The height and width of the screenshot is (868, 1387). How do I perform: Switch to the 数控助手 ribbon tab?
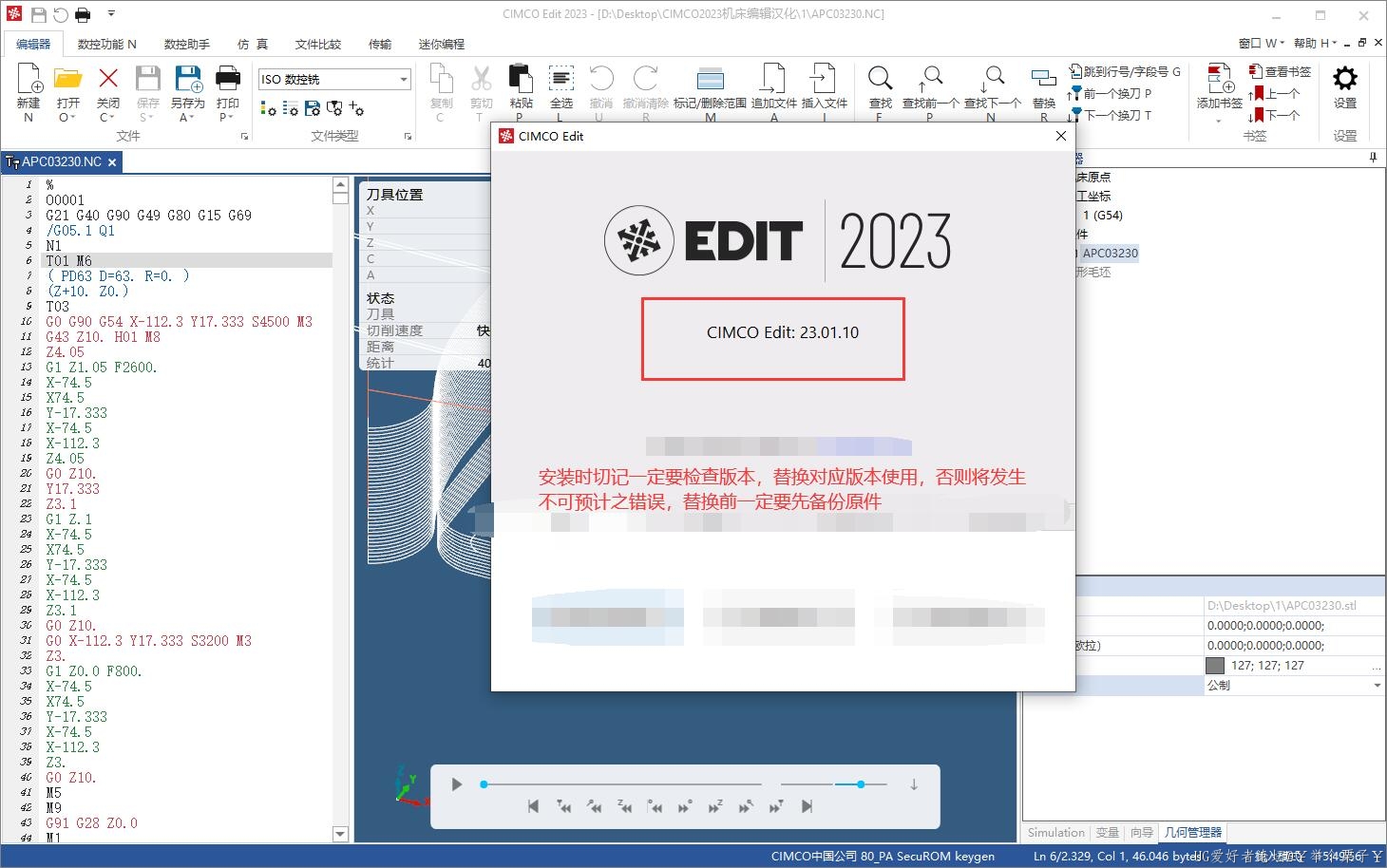187,44
